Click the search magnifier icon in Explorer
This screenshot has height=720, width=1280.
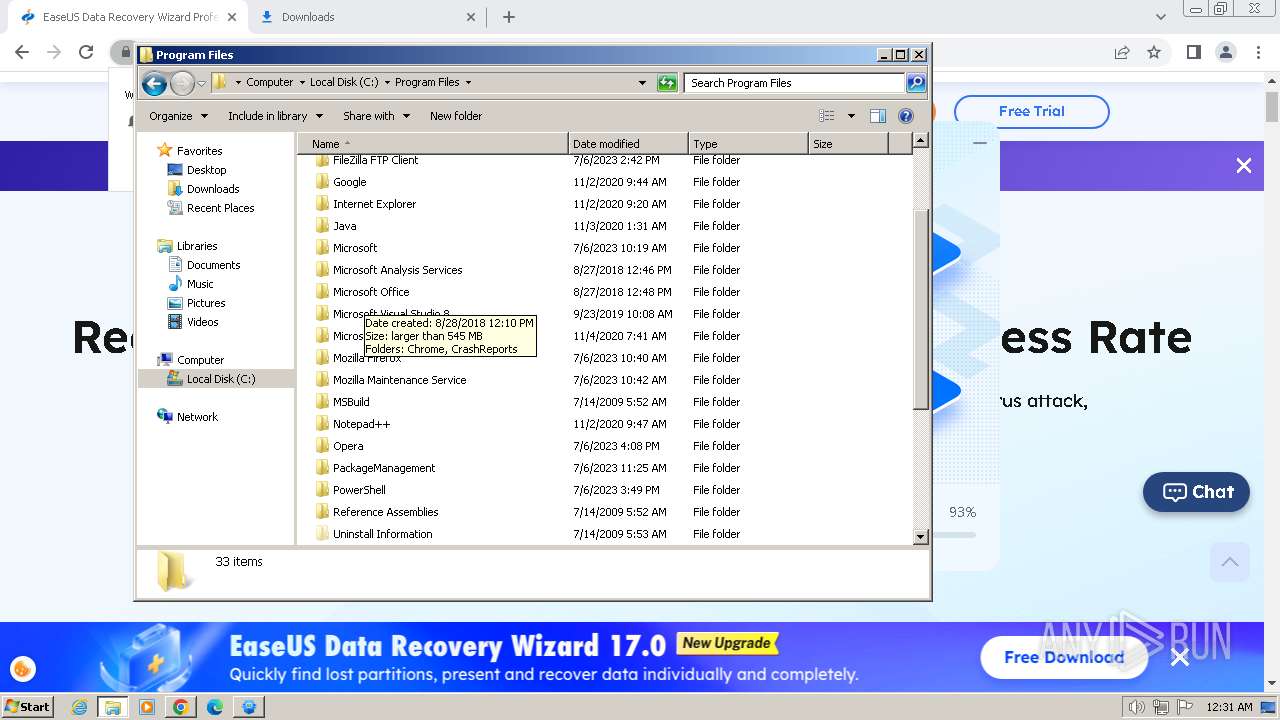pos(916,83)
